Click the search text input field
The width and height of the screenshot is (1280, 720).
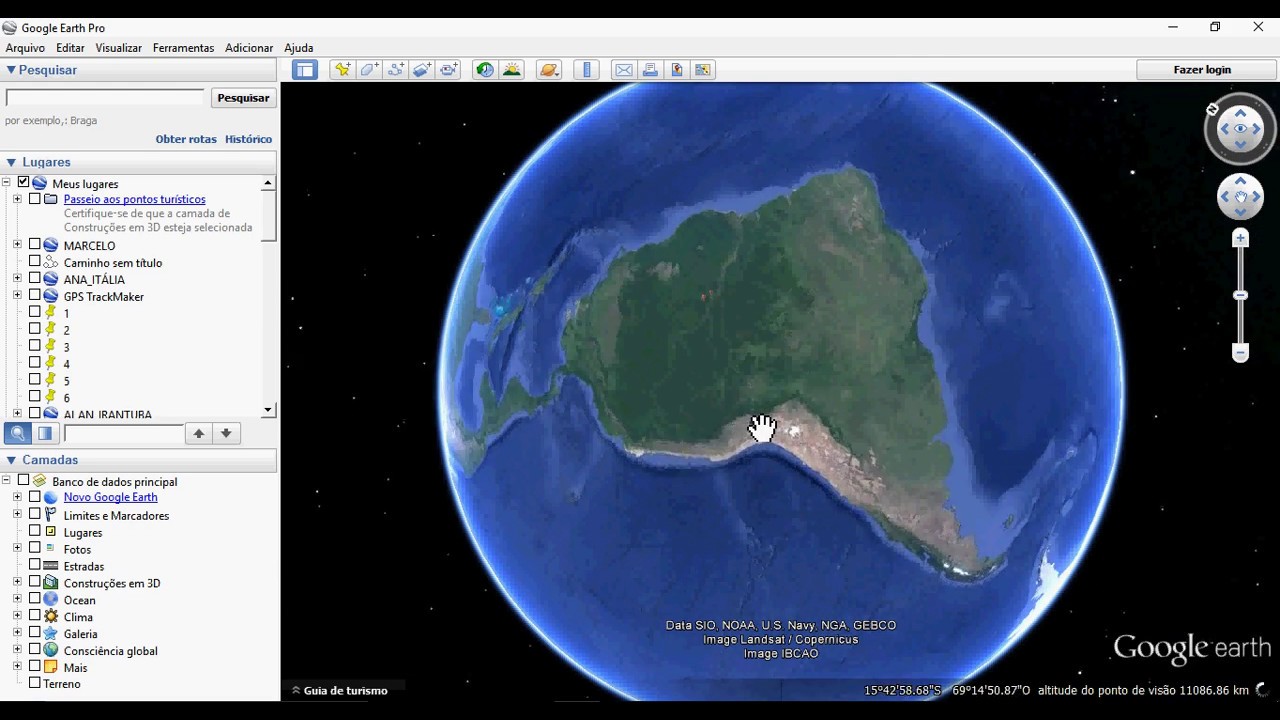(105, 98)
